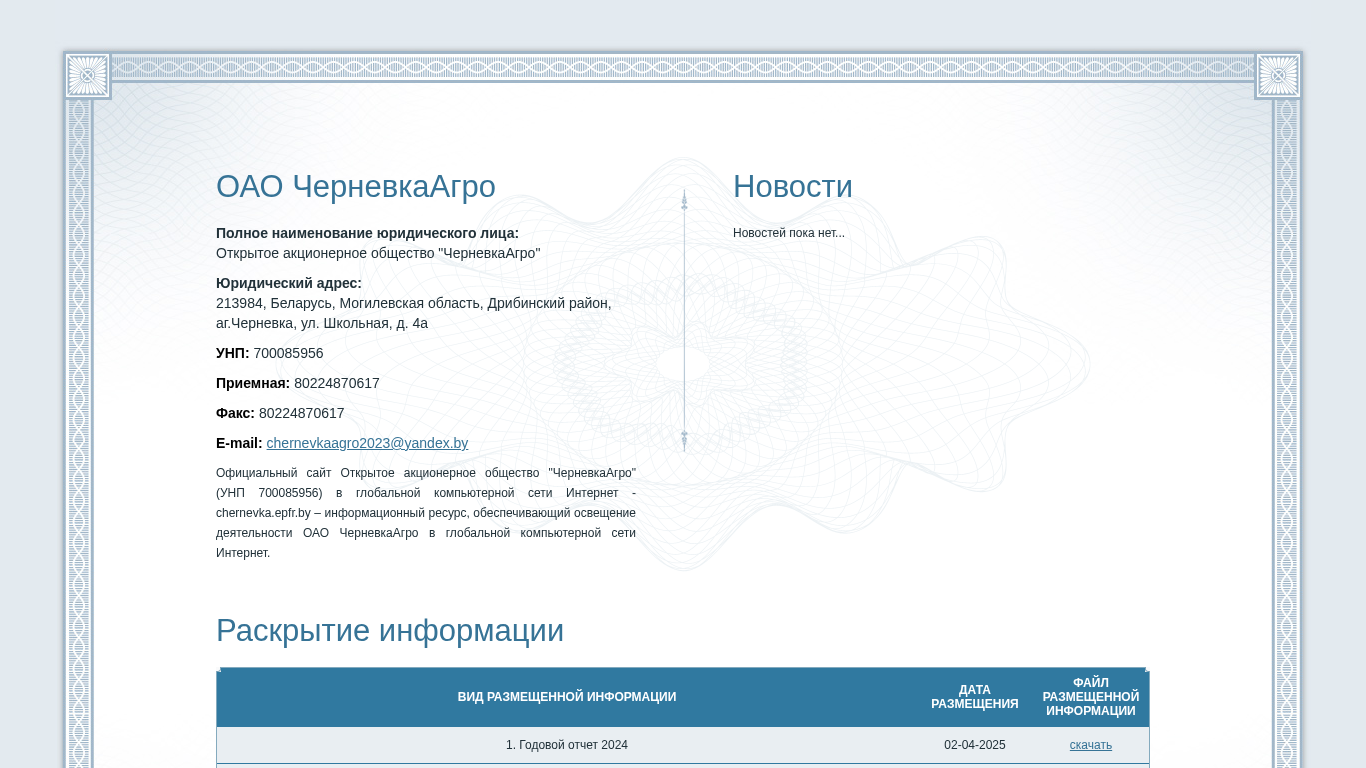Click the top-left corner rosette ornament
Screen dimensions: 1366x768
click(87, 75)
